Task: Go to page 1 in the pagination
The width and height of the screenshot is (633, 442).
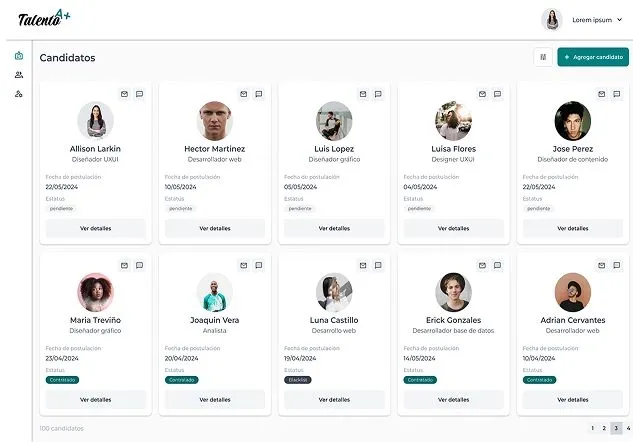Action: click(x=592, y=428)
